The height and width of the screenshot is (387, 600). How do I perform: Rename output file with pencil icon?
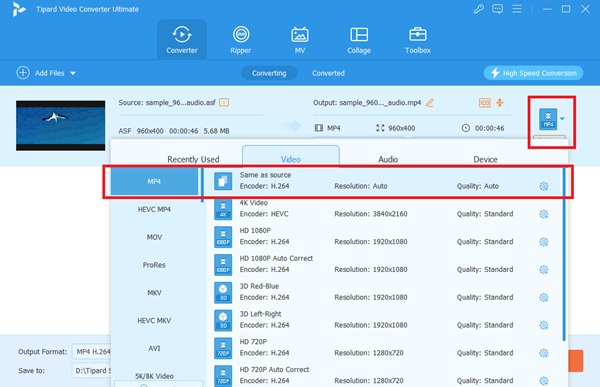click(x=430, y=103)
